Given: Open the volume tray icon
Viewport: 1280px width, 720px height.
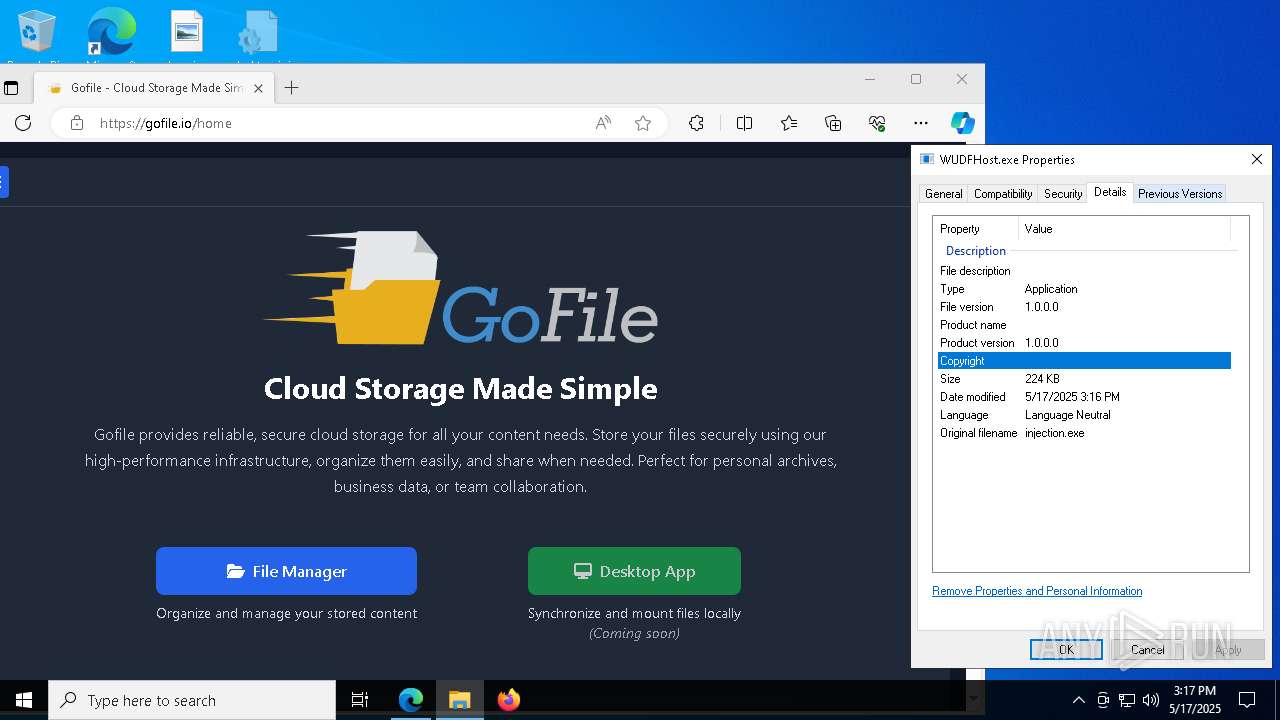Looking at the screenshot, I should pyautogui.click(x=1151, y=700).
